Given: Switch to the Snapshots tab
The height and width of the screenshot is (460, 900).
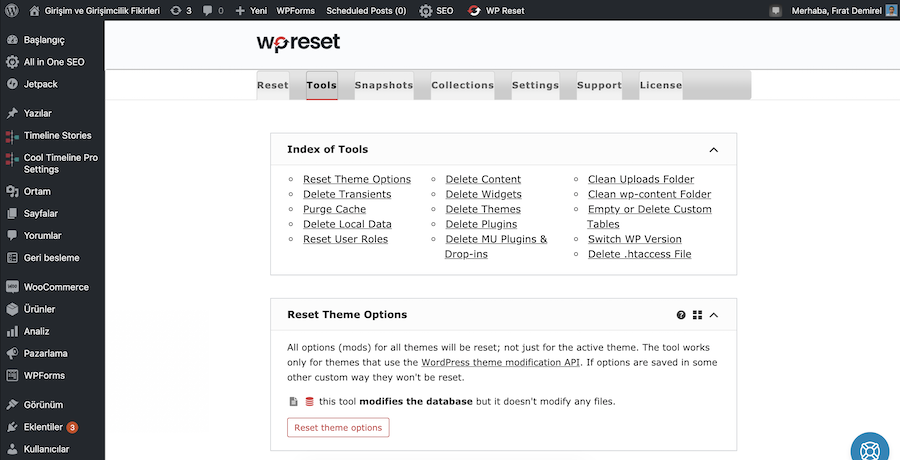Looking at the screenshot, I should click(383, 85).
